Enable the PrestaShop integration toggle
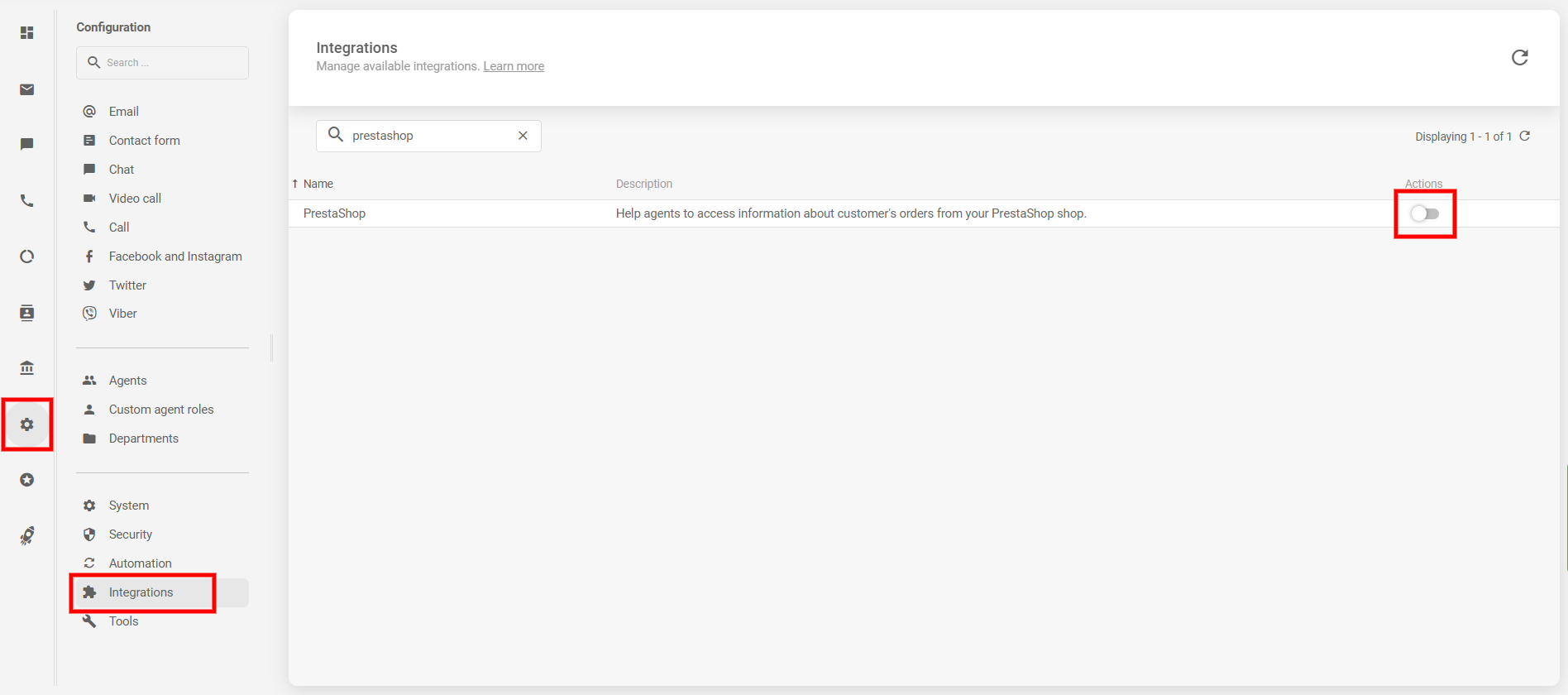The height and width of the screenshot is (695, 1568). 1424,214
